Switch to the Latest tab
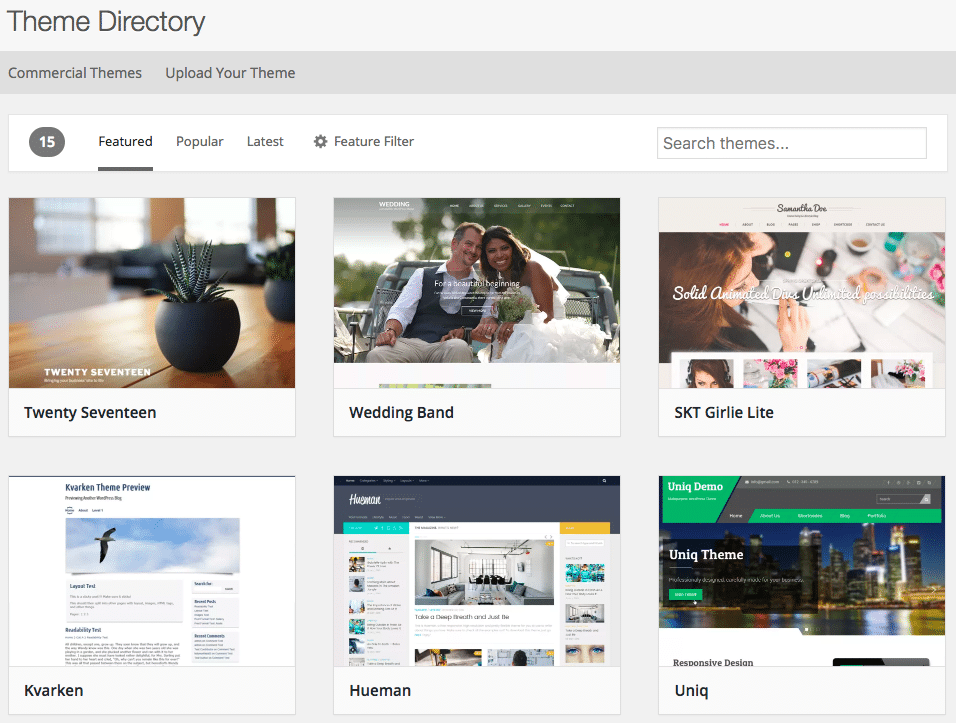 (264, 141)
